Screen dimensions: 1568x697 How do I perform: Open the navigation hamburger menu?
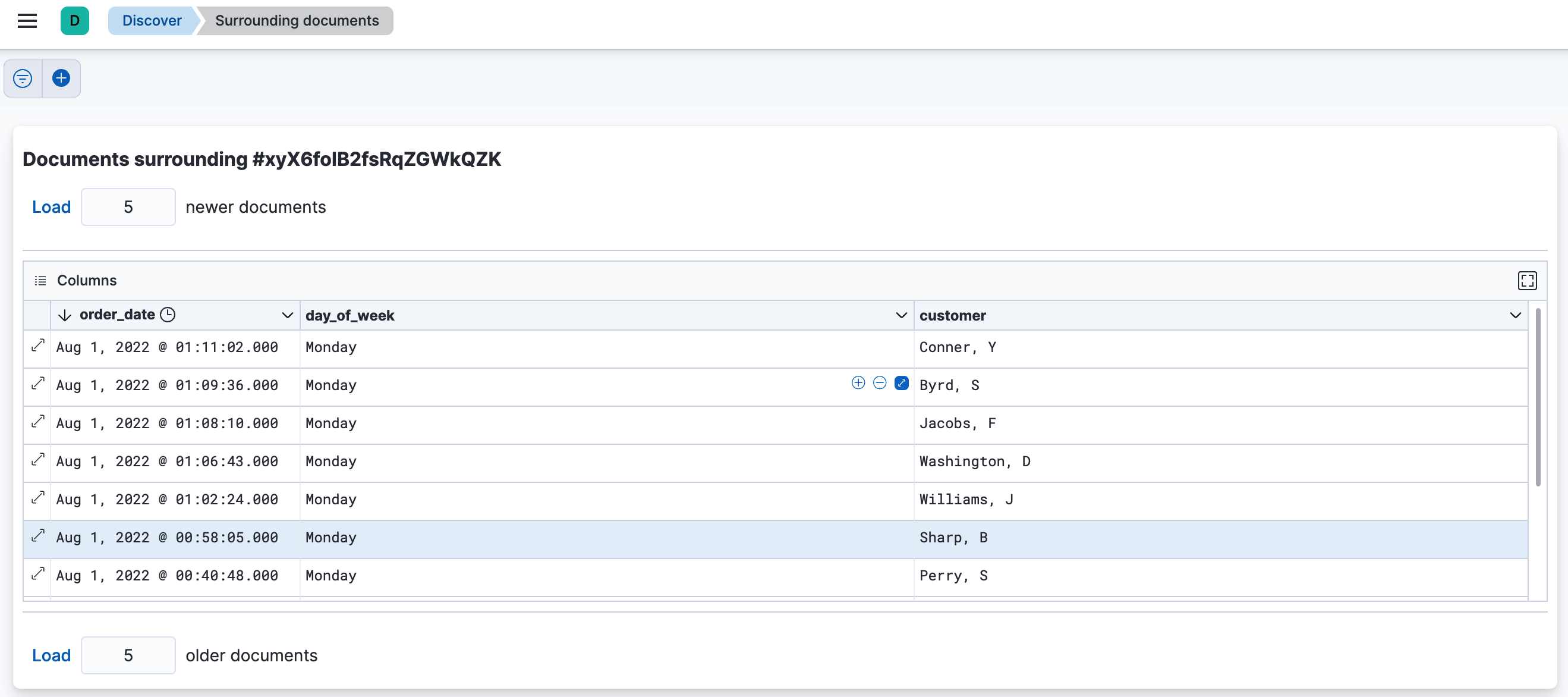tap(27, 20)
